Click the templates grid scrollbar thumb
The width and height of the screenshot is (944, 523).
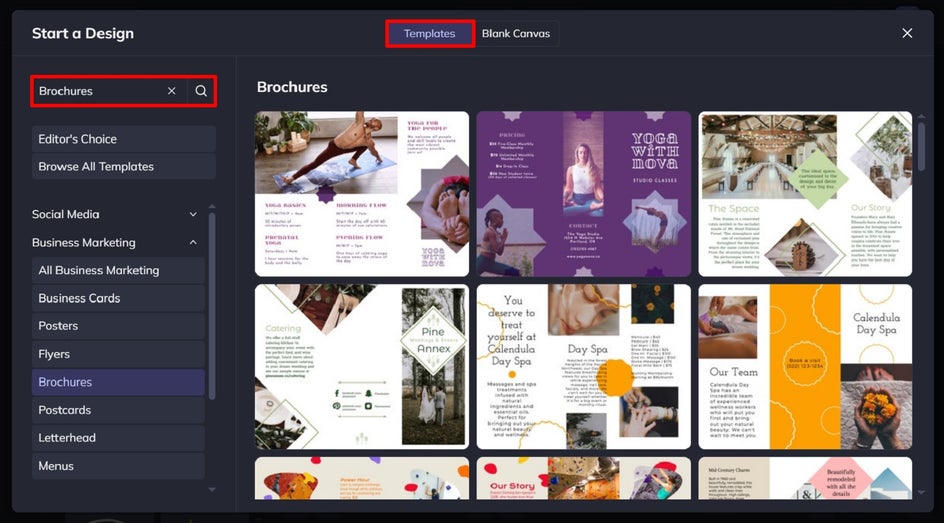click(x=922, y=145)
